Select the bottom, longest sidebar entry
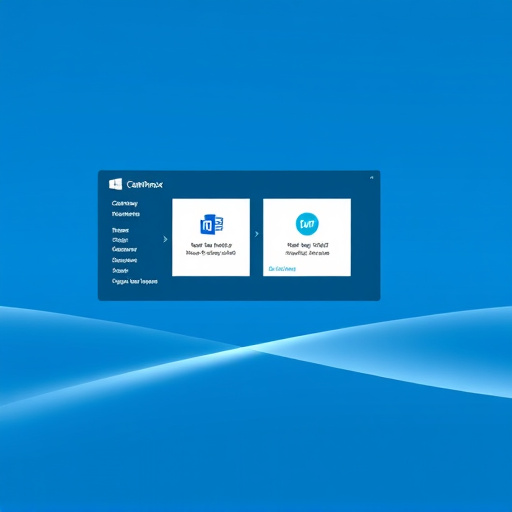512x512 pixels. [135, 281]
